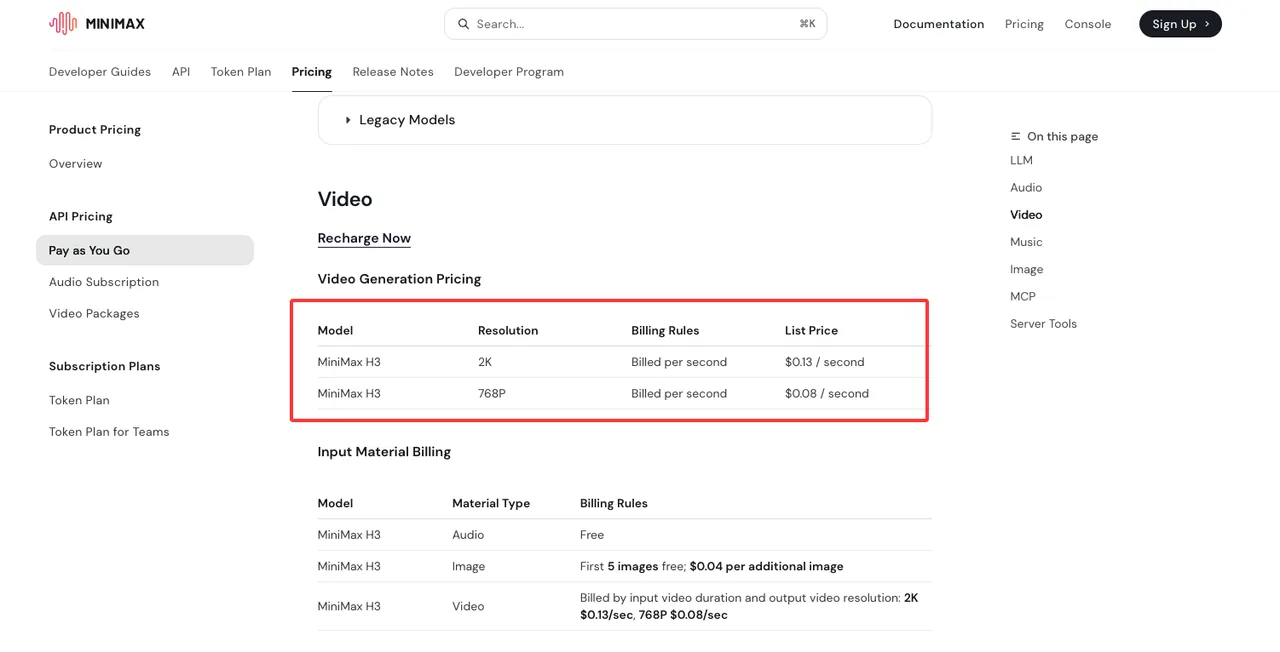Click the Input Material Billing heading
Image resolution: width=1280 pixels, height=652 pixels.
point(384,452)
